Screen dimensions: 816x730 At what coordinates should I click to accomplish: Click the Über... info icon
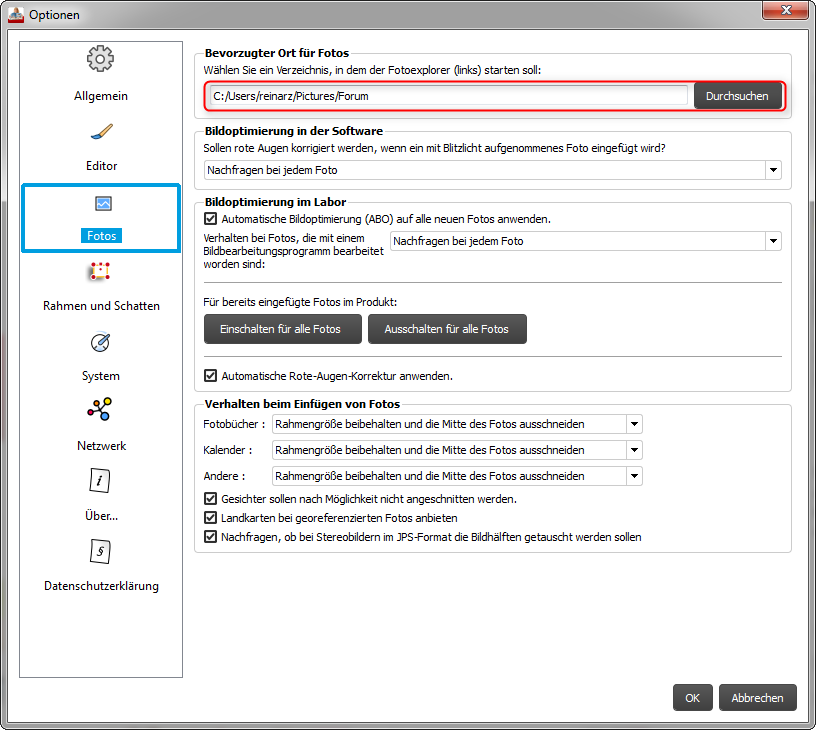pyautogui.click(x=100, y=481)
